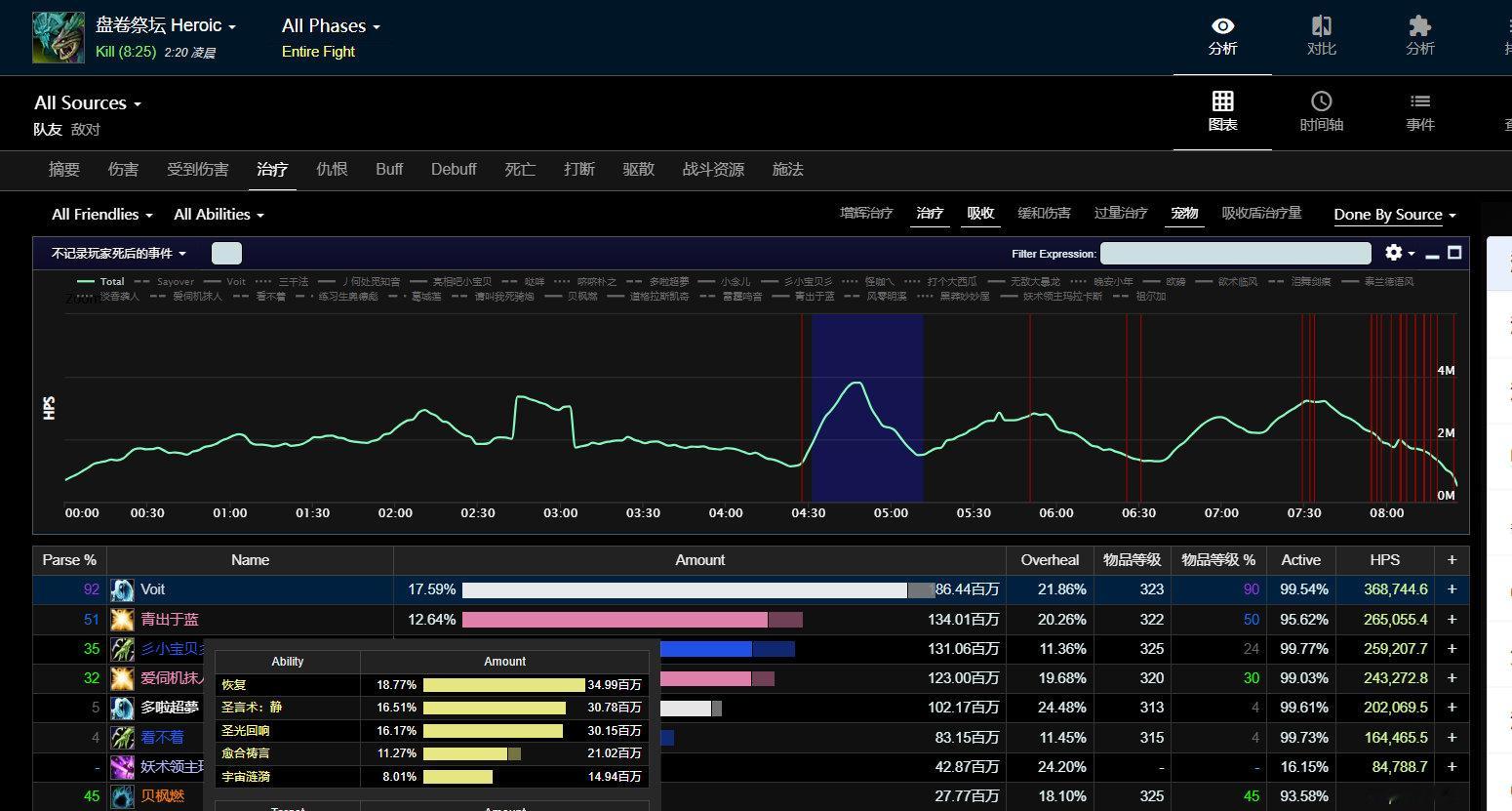Image resolution: width=1512 pixels, height=811 pixels.
Task: Open the 盘卷祭坛 Heroic encounter dropdown
Action: [x=166, y=25]
